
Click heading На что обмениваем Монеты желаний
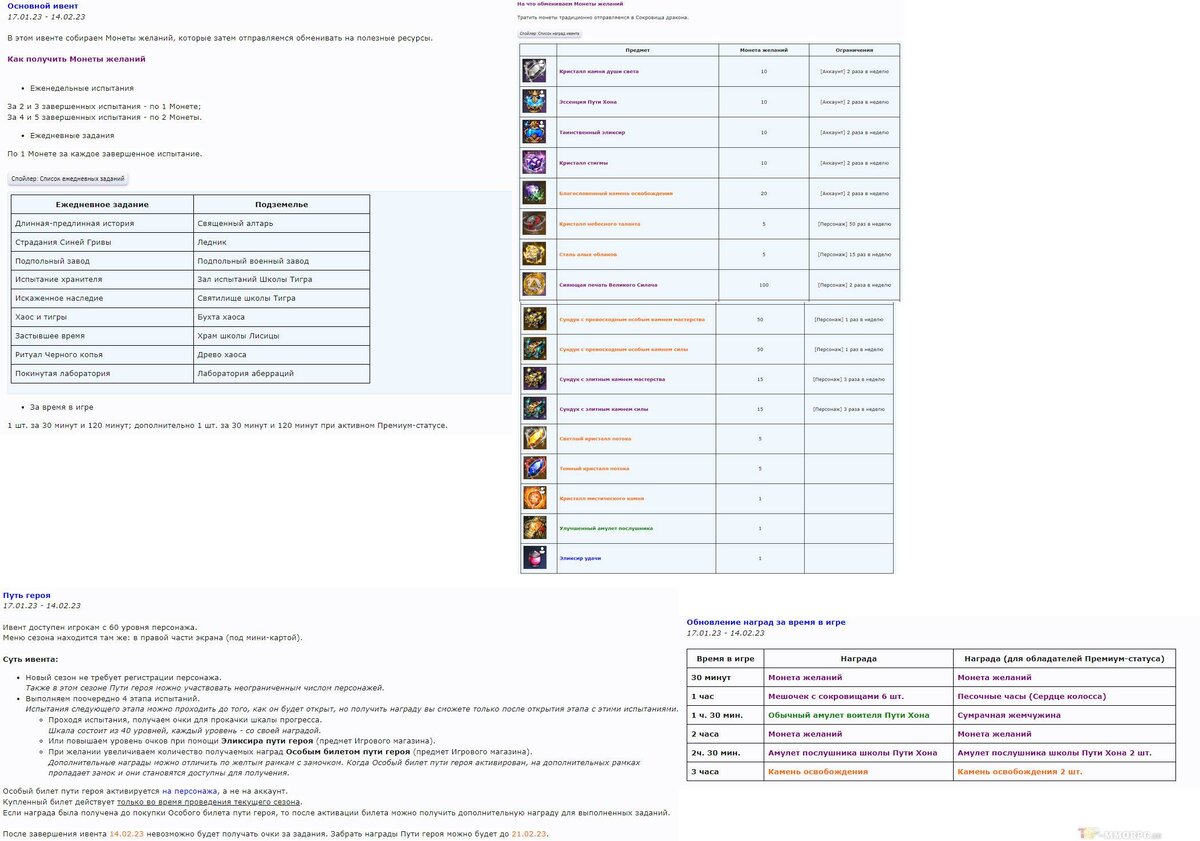coord(568,5)
